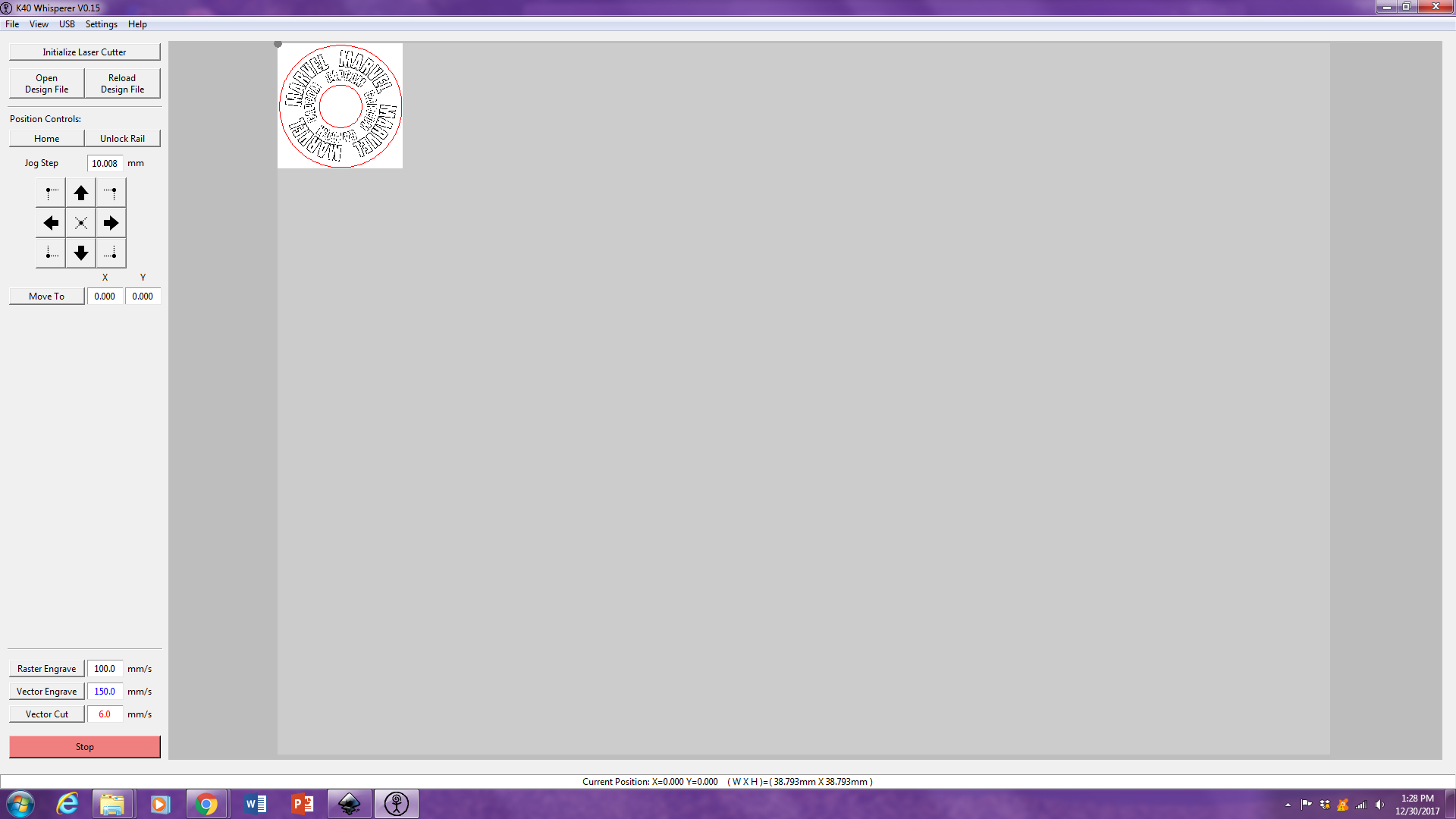Click the Raster Engrave speed field
Viewport: 1456px width, 819px height.
pos(105,669)
